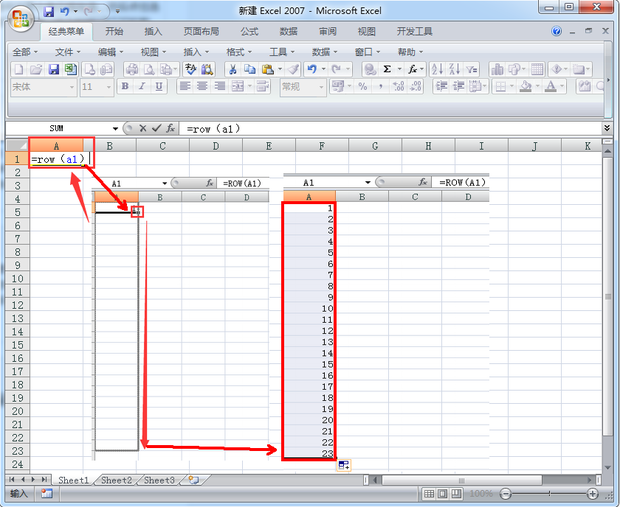Switch to Page Layout view in status bar
This screenshot has width=620, height=507.
pyautogui.click(x=442, y=493)
